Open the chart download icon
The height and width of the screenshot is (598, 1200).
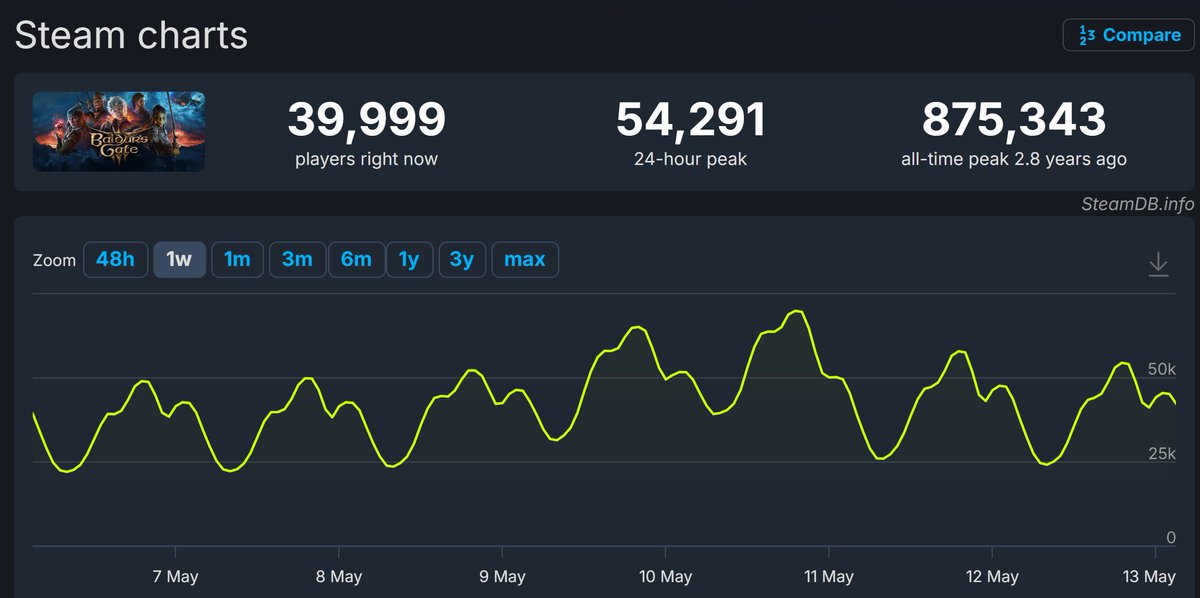1158,265
